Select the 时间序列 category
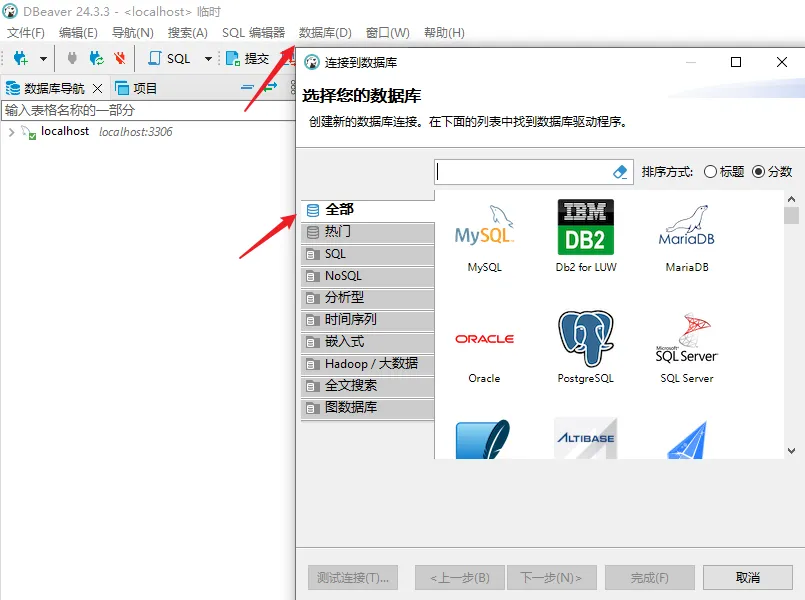This screenshot has height=600, width=805. 368,320
